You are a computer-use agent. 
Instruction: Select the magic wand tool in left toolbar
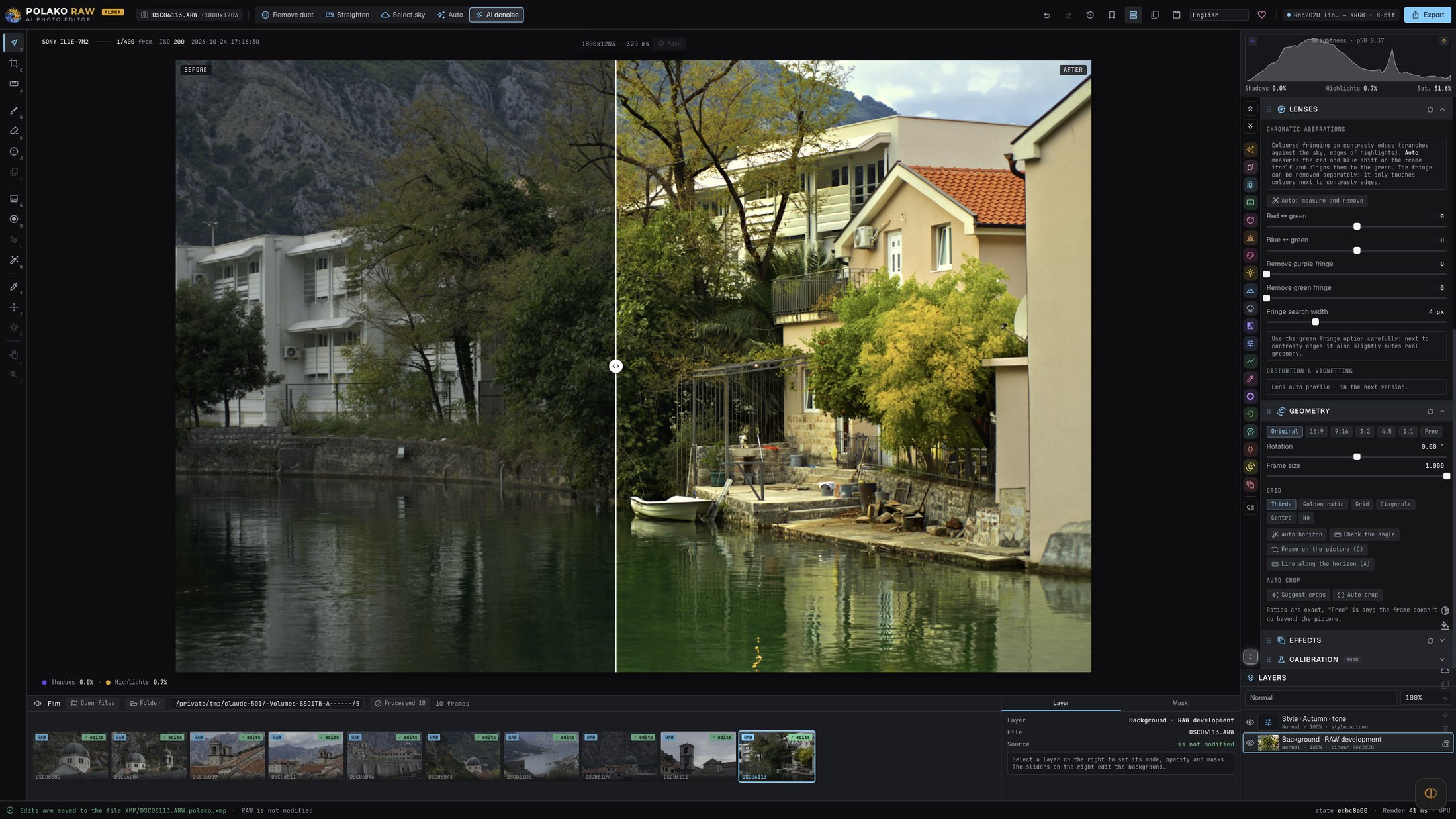(x=14, y=260)
